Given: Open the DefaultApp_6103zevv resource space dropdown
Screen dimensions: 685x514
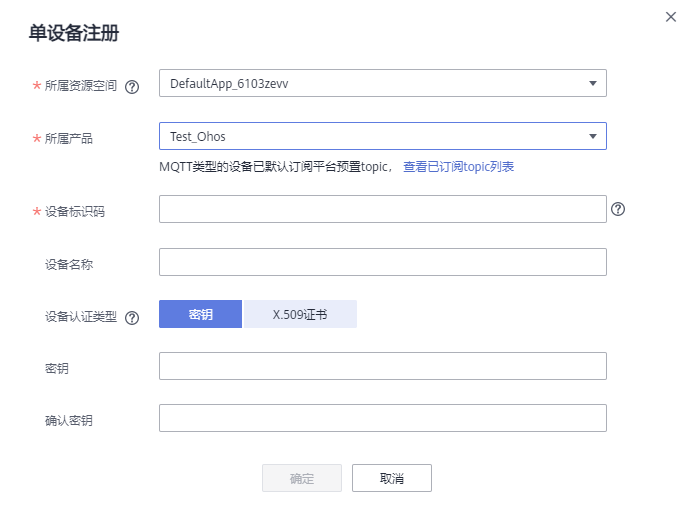Looking at the screenshot, I should pyautogui.click(x=382, y=83).
